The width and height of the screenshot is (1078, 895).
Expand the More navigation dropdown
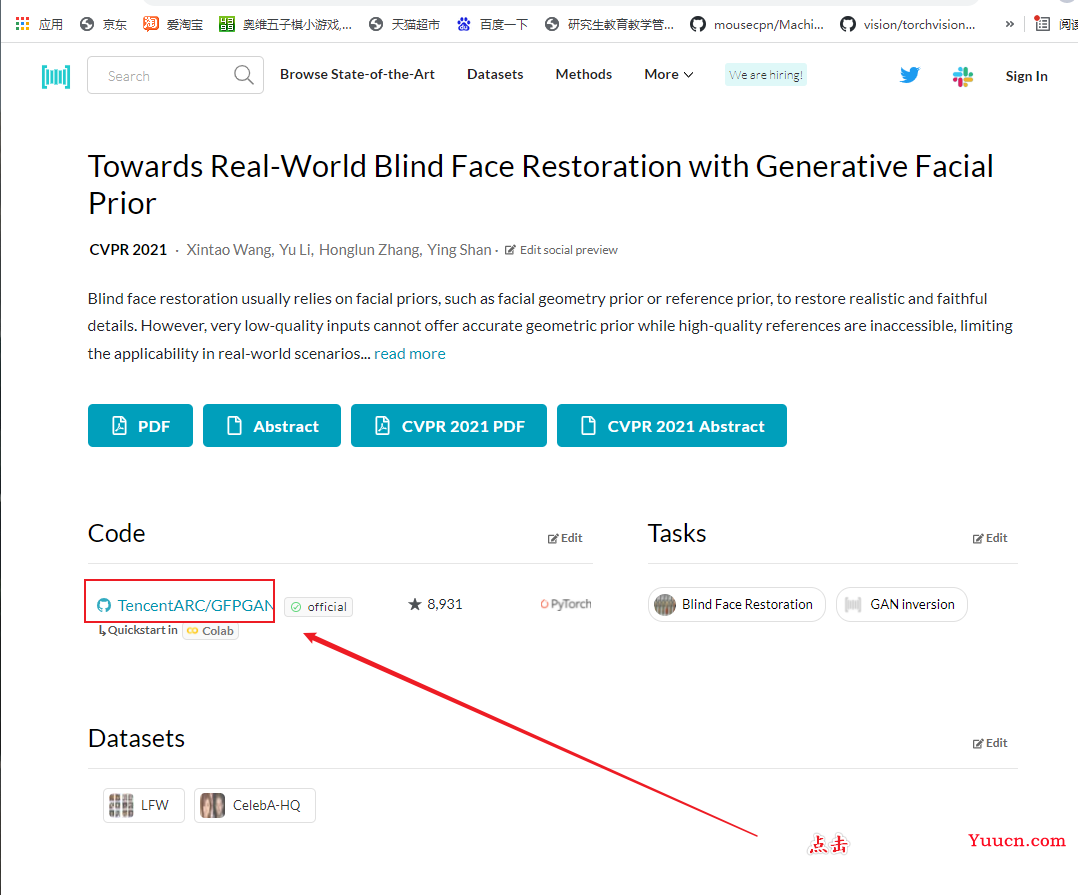click(x=668, y=74)
